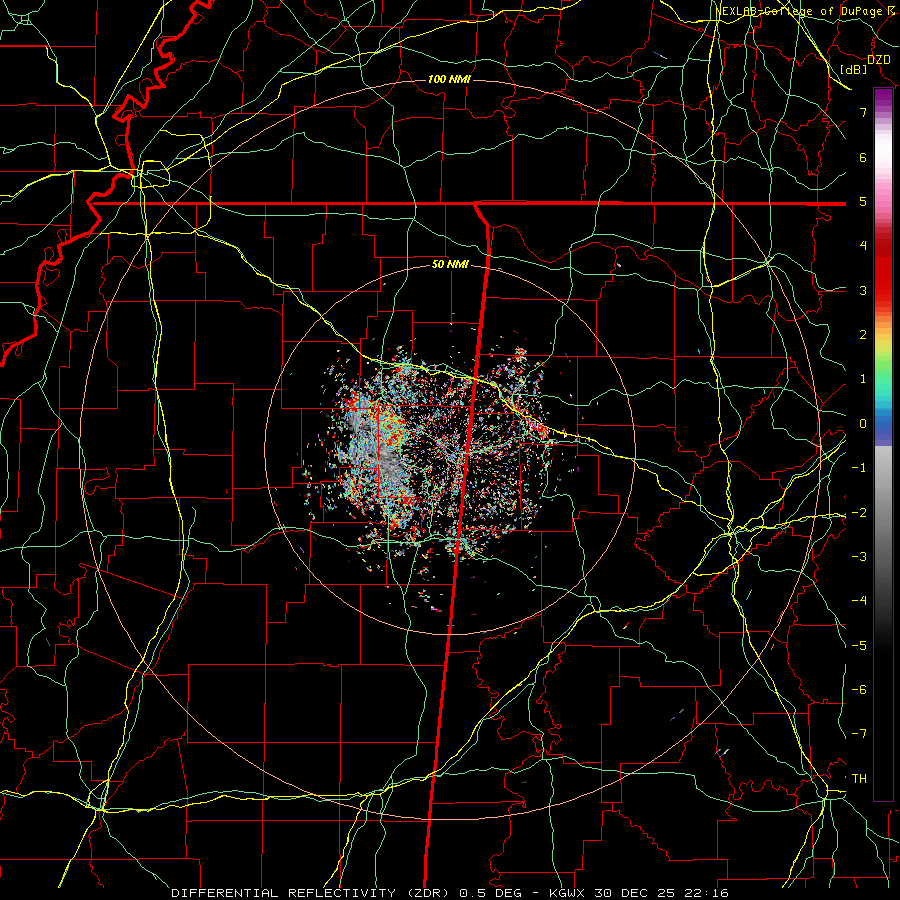Viewport: 900px width, 900px height.
Task: Click the '0.5 DEG' elevation text
Action: click(x=491, y=893)
